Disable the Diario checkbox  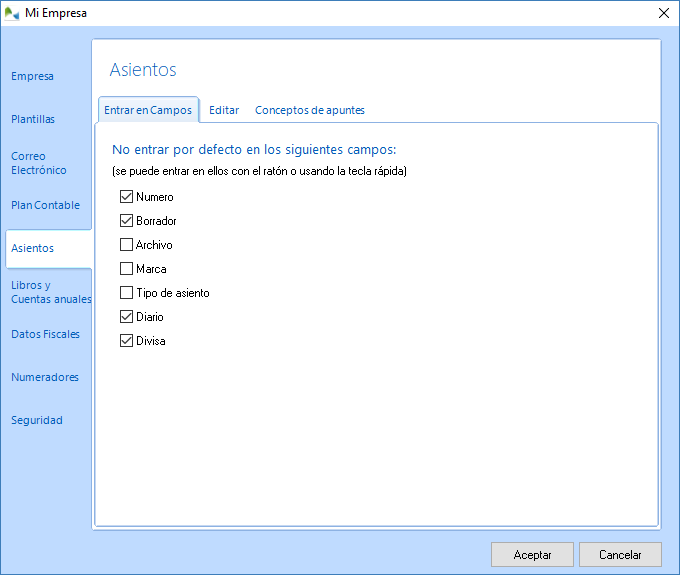click(x=126, y=317)
